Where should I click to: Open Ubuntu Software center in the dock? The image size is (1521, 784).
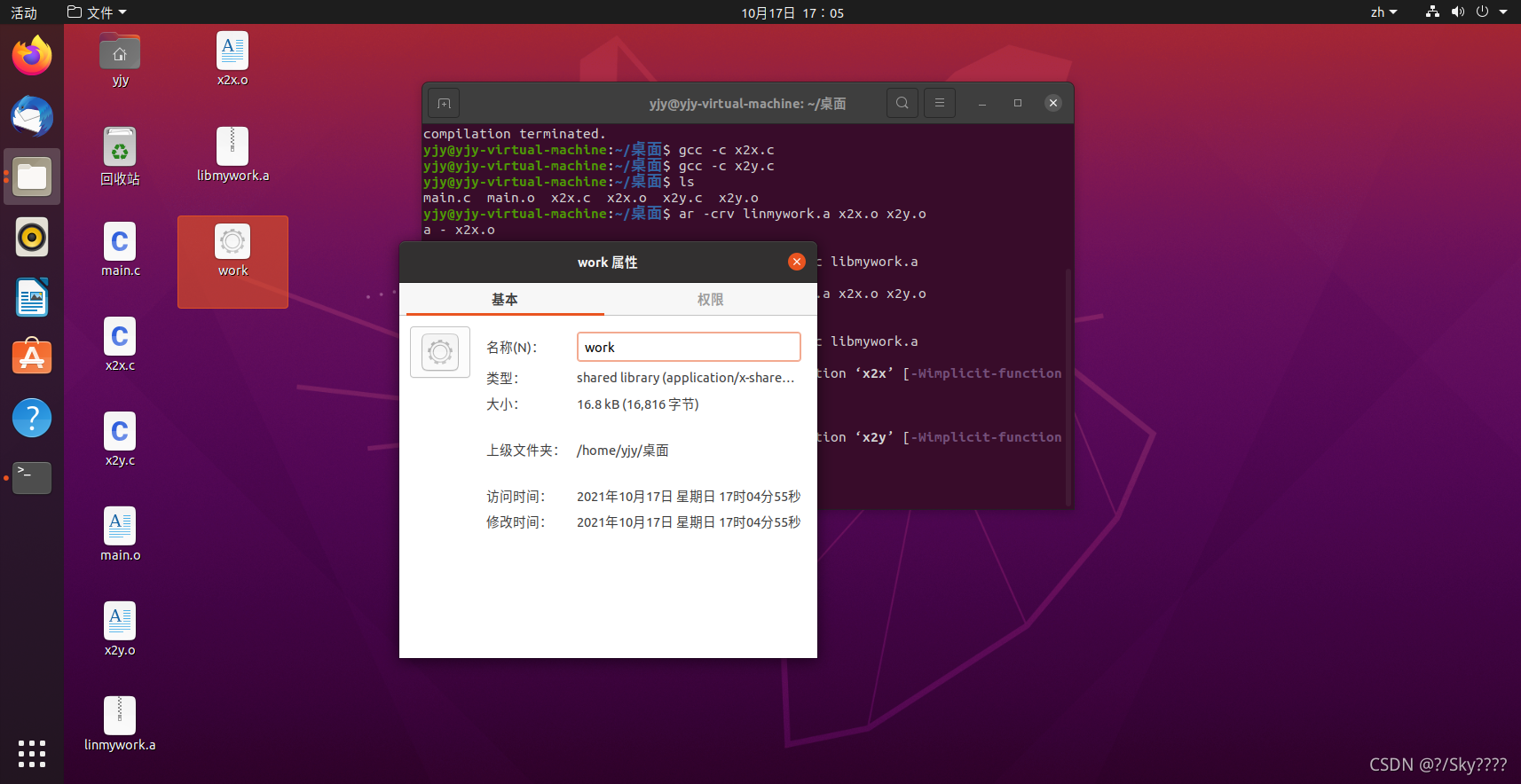[x=32, y=357]
